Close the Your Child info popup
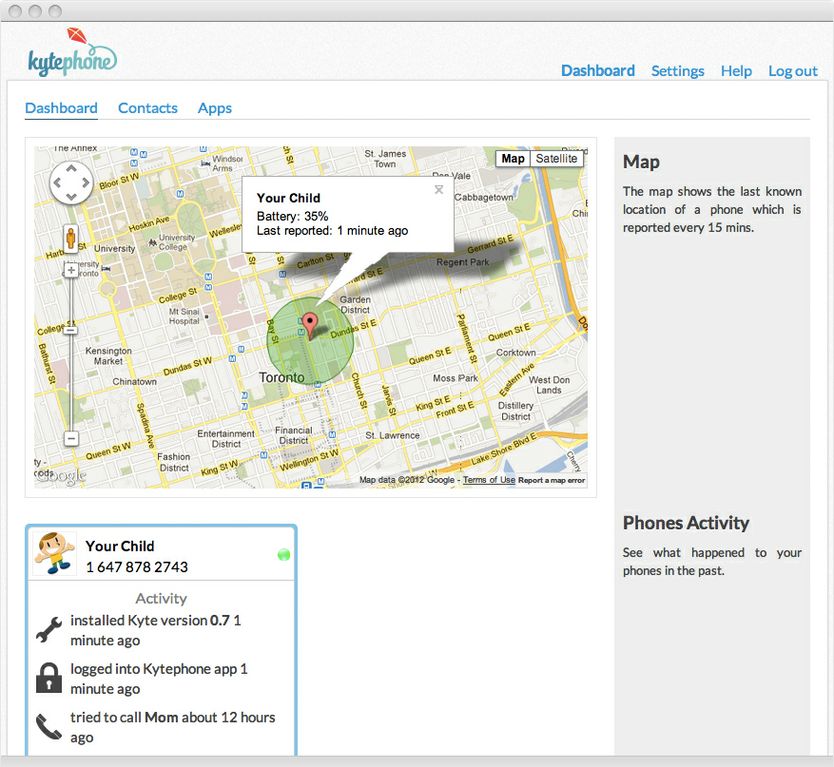 coord(438,190)
